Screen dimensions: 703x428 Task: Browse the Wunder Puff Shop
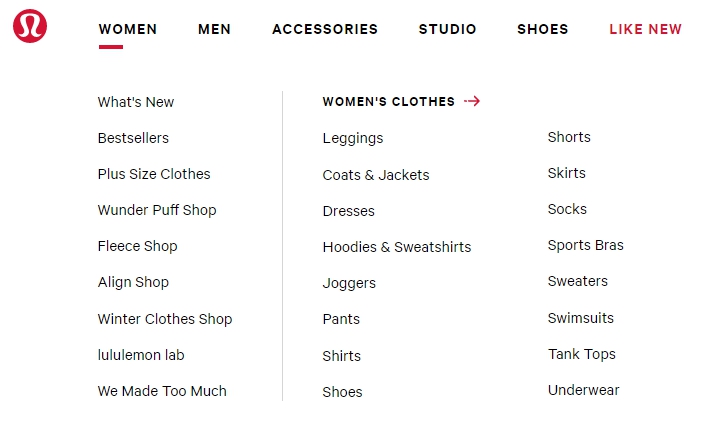[157, 210]
